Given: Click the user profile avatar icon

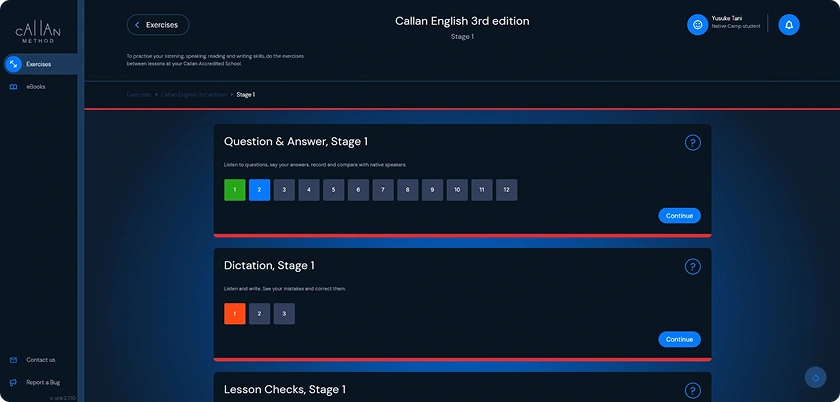Looking at the screenshot, I should coord(698,25).
